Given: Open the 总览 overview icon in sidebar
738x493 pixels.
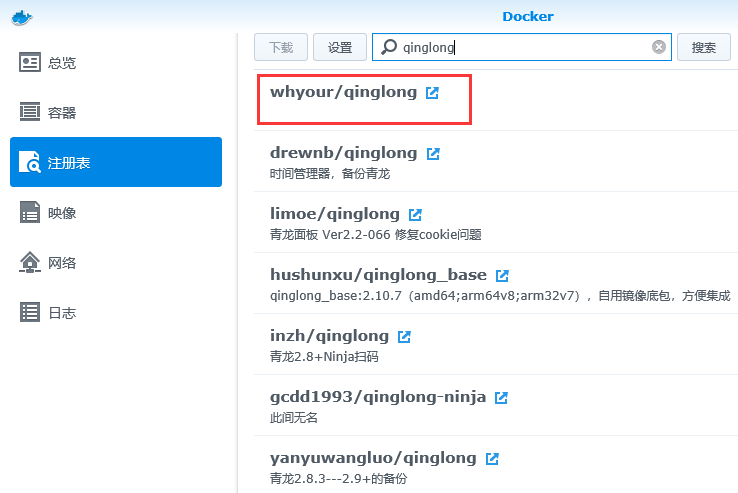Looking at the screenshot, I should coord(30,62).
